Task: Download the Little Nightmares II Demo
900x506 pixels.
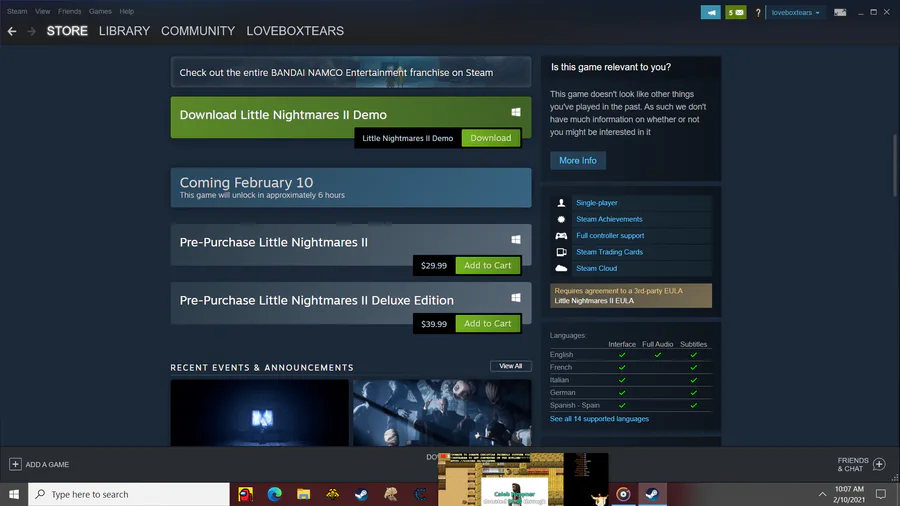Action: (x=491, y=138)
